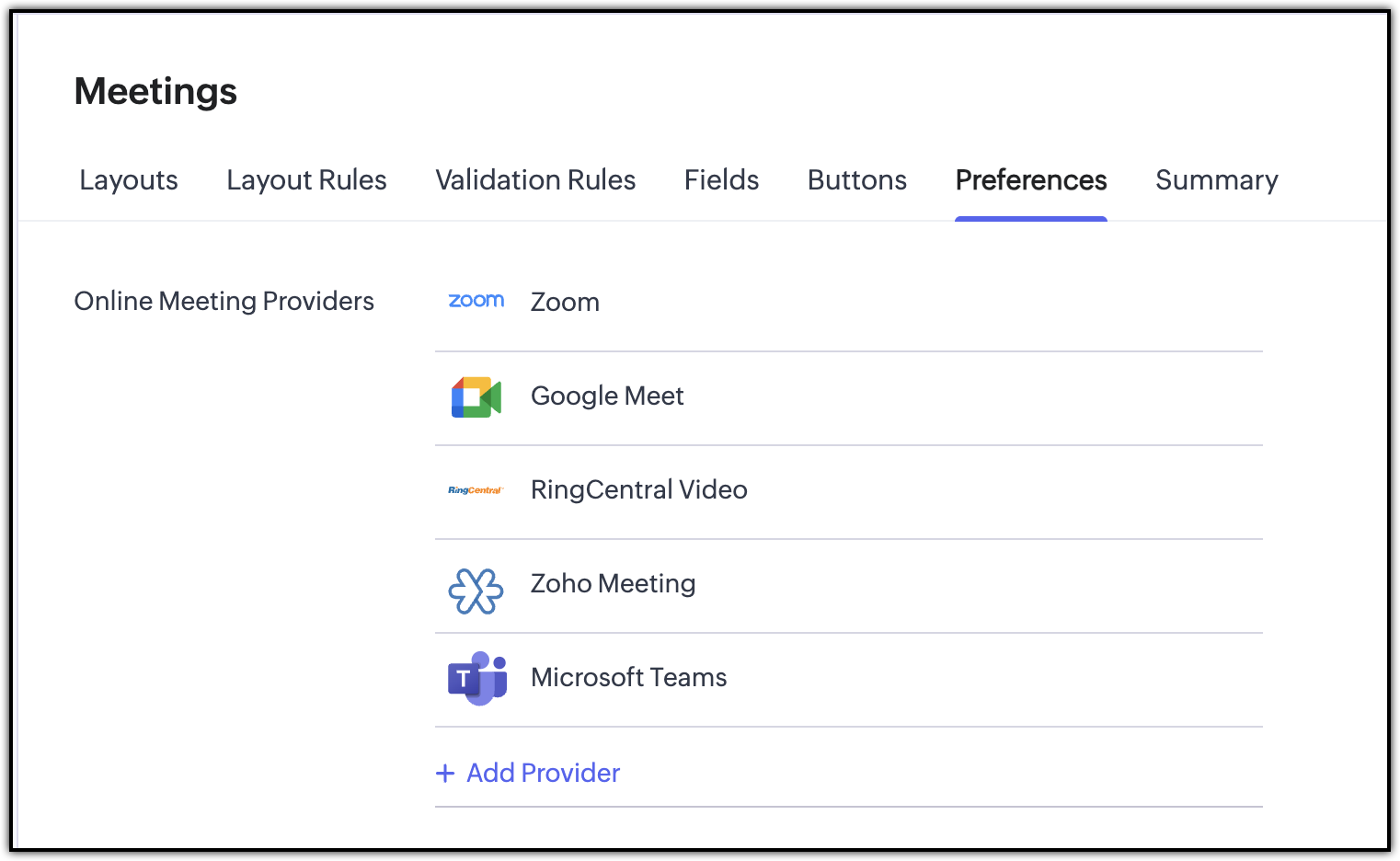View the Summary tab

point(1216,180)
